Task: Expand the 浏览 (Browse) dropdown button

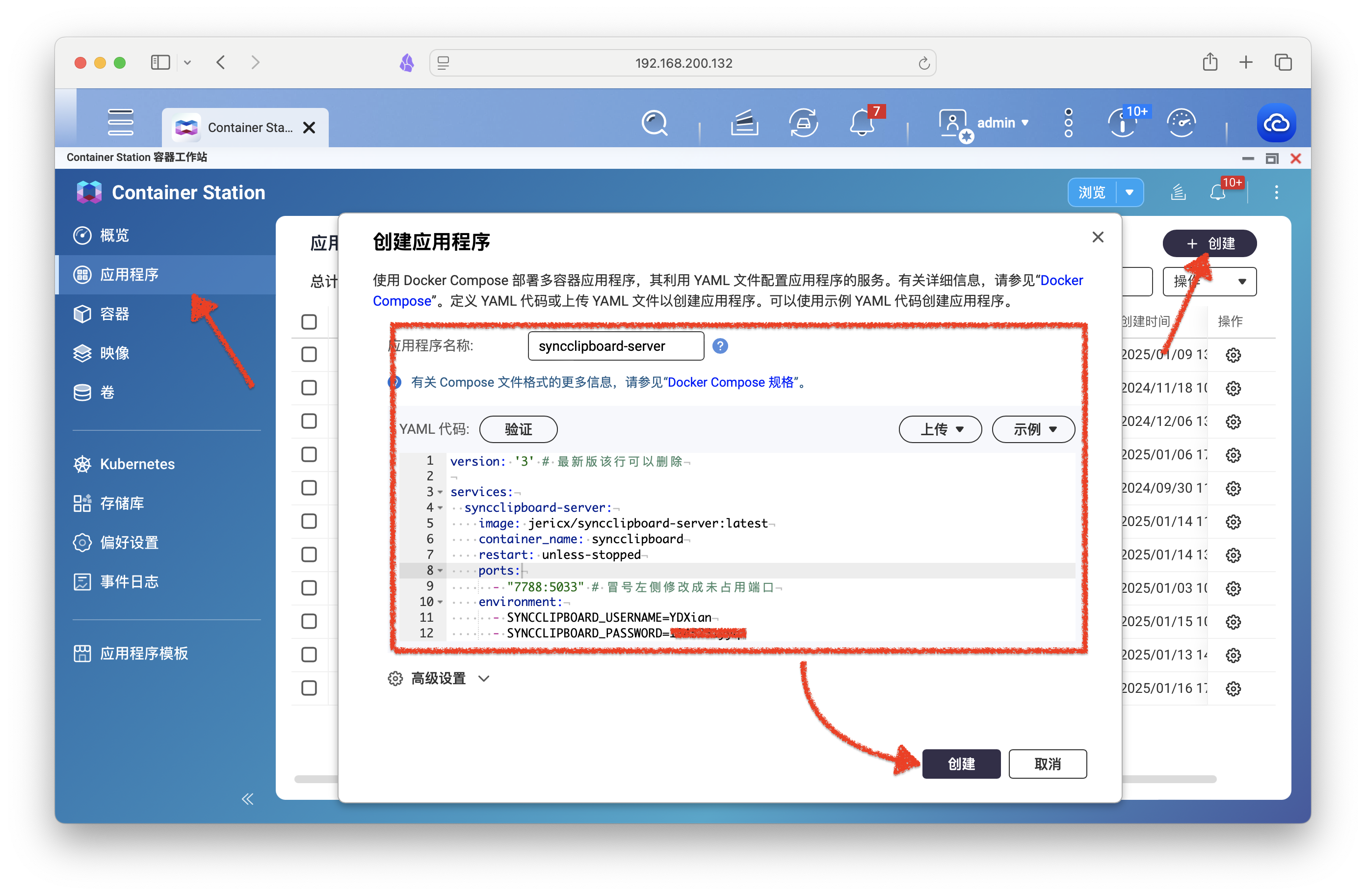Action: click(x=1129, y=192)
